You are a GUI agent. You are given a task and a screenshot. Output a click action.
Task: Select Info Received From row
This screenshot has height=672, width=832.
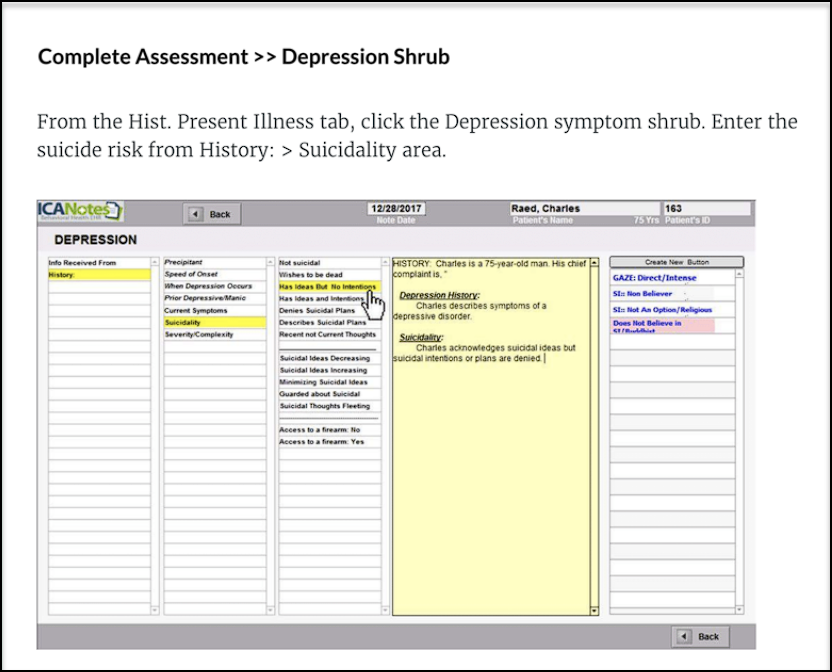point(99,263)
